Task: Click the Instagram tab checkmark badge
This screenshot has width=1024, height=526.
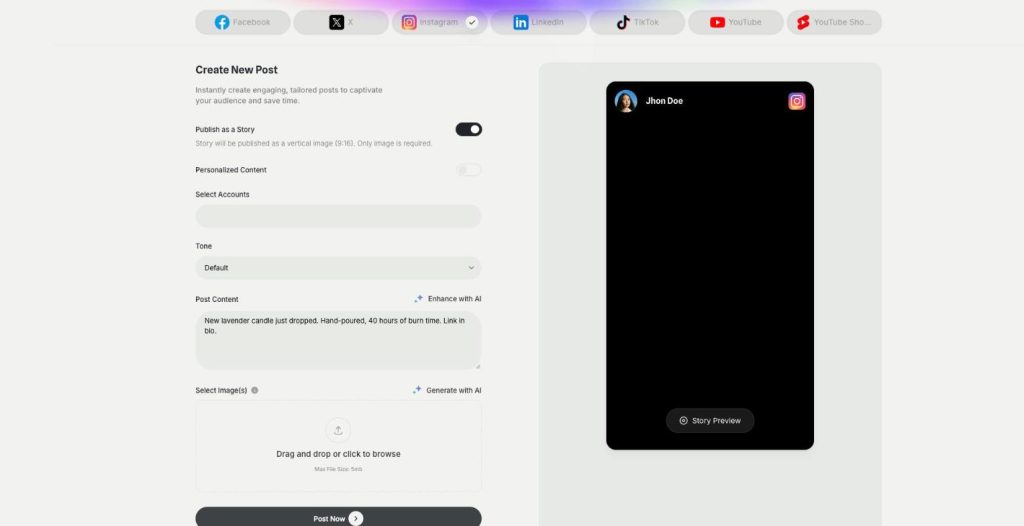Action: click(x=472, y=22)
